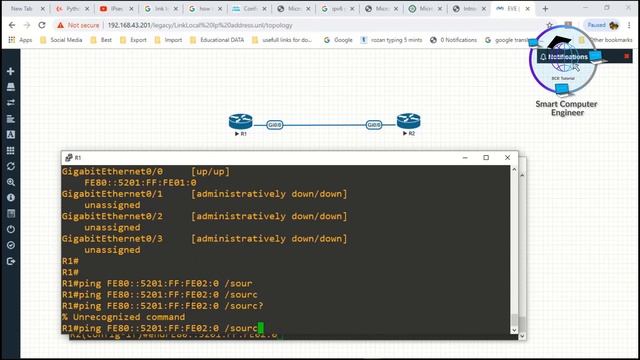Click the Paused profile button
The image size is (640, 360).
(x=602, y=25)
